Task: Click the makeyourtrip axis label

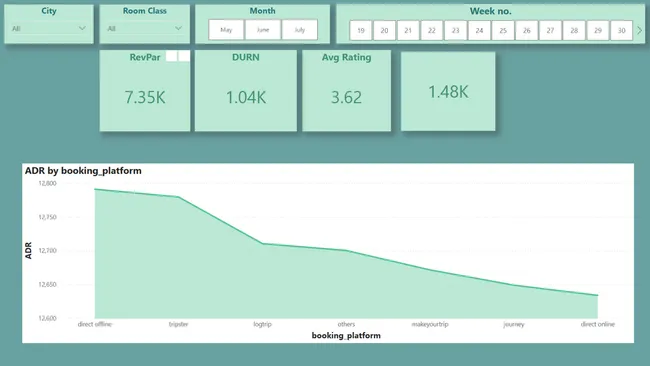Action: (430, 324)
